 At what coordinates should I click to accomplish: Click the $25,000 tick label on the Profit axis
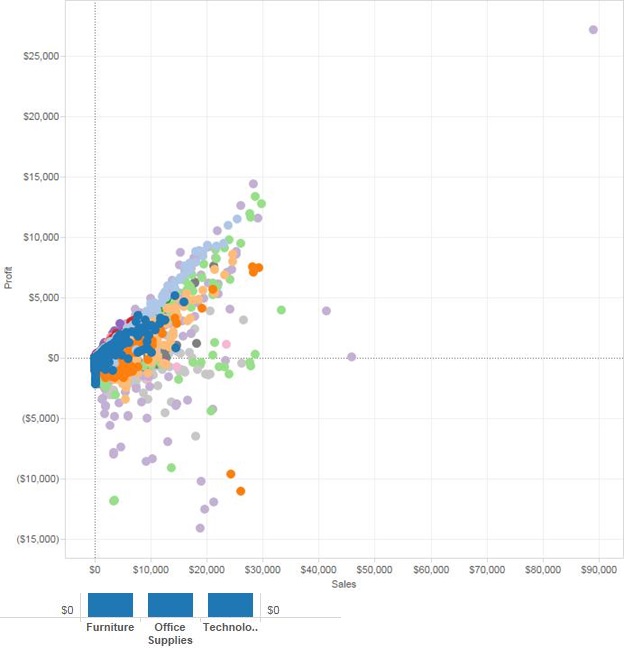41,56
